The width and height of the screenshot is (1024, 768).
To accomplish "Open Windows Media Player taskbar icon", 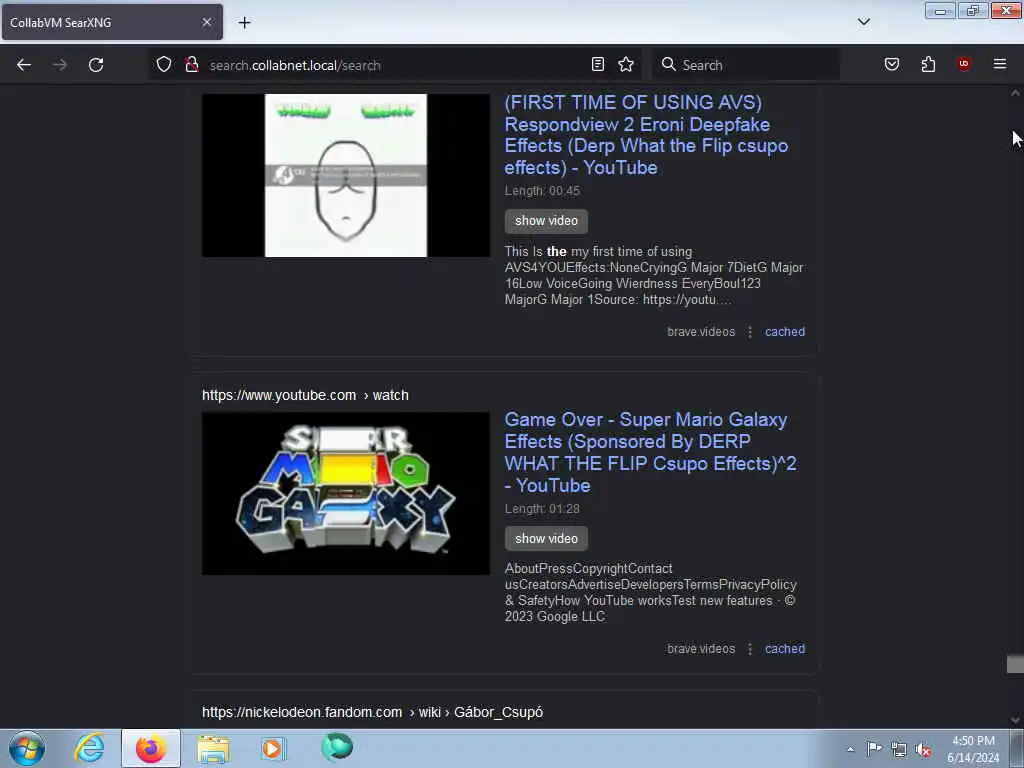I will pyautogui.click(x=273, y=748).
